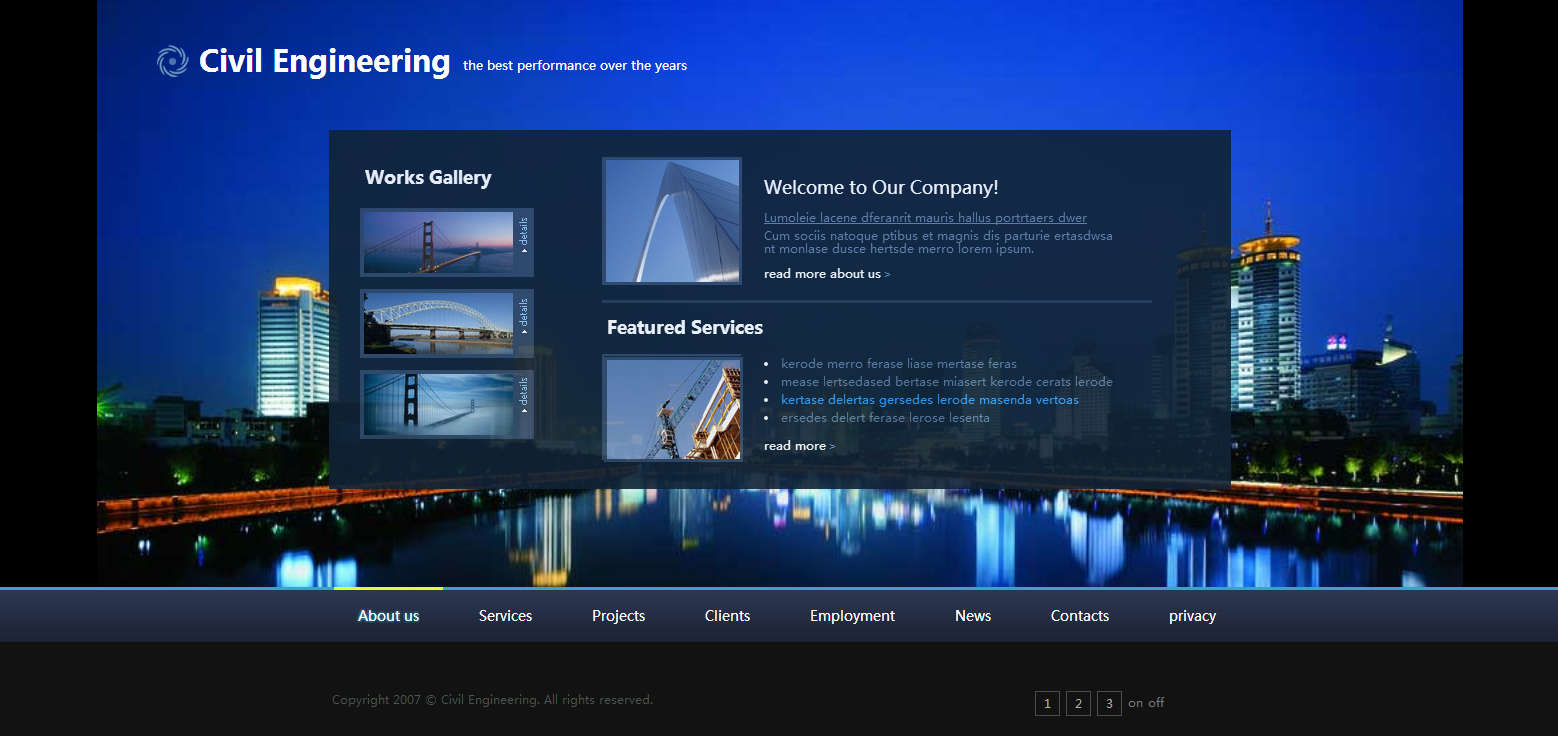Open the highlighted 'kertase delertas' service link
This screenshot has width=1558, height=736.
929,400
